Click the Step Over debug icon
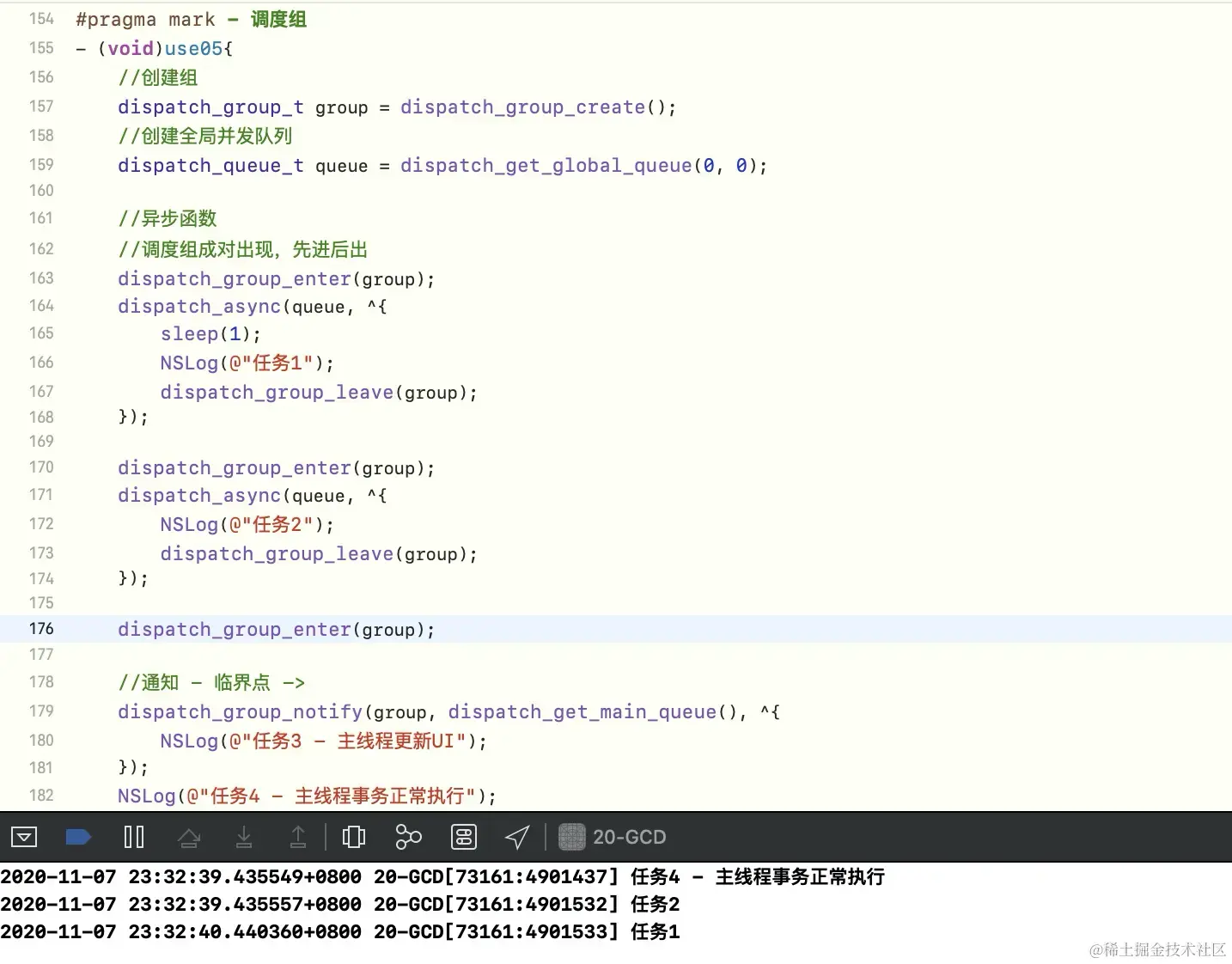 point(189,837)
